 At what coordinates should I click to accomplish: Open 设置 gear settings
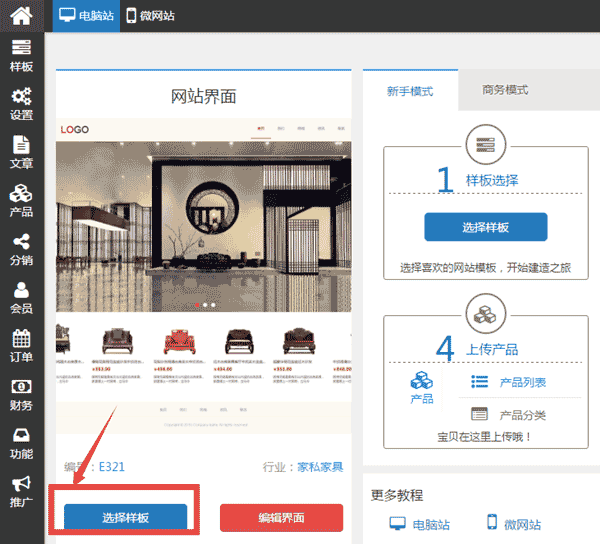pos(21,104)
